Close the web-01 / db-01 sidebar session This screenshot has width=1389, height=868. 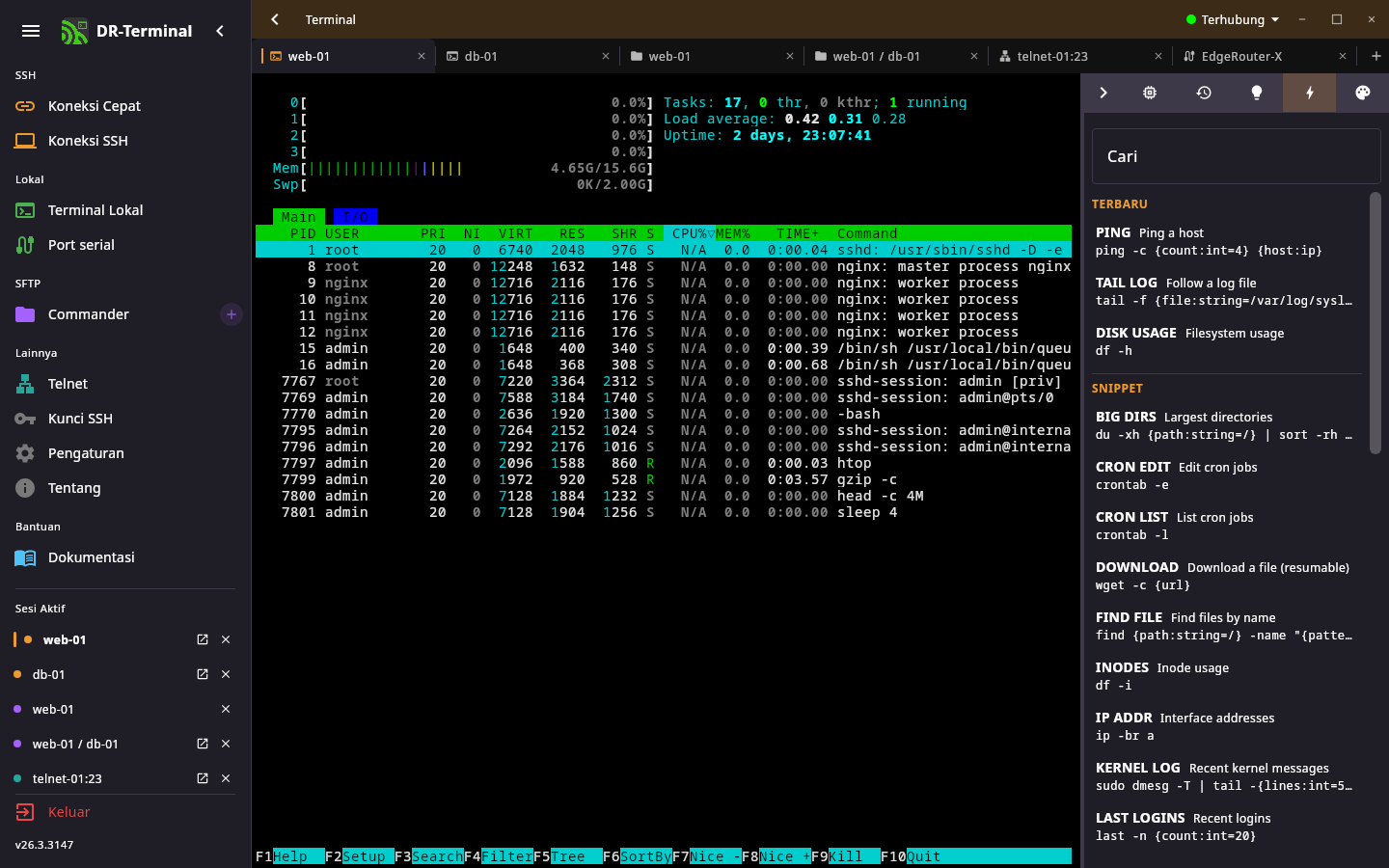pyautogui.click(x=226, y=744)
